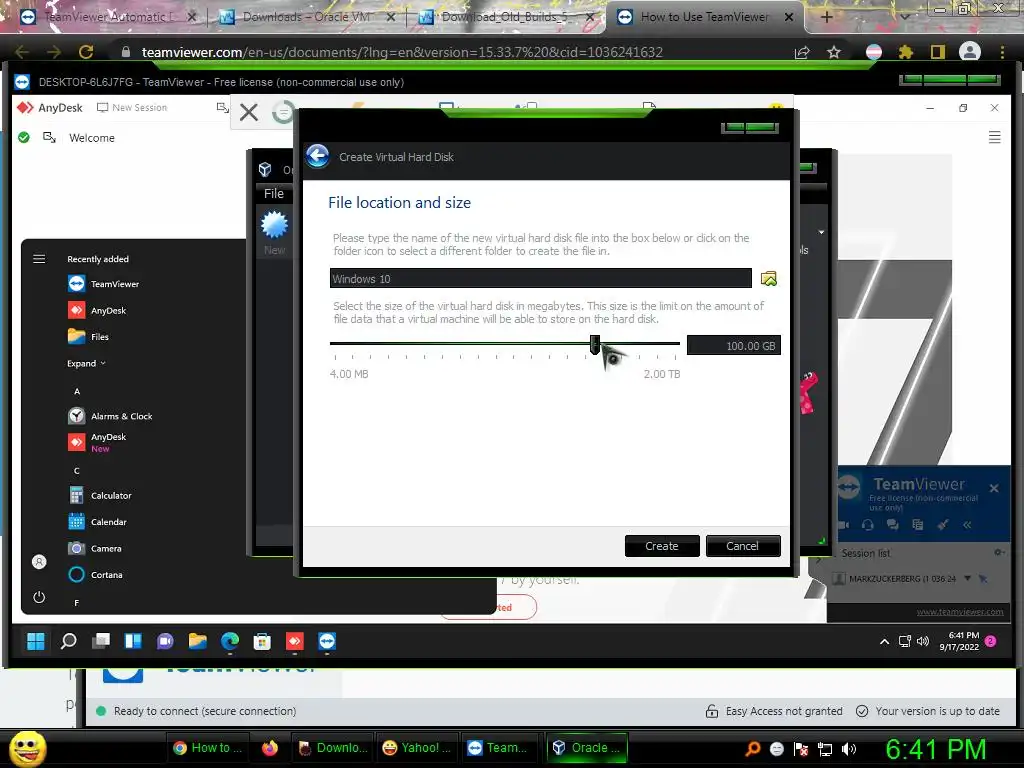Open Alarms & Clock app

(110, 416)
